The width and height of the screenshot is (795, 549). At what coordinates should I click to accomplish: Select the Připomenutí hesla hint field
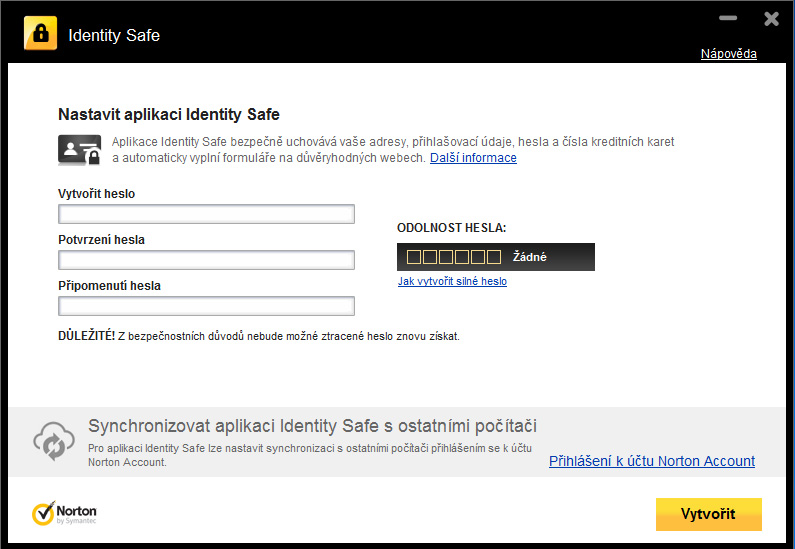[x=207, y=306]
